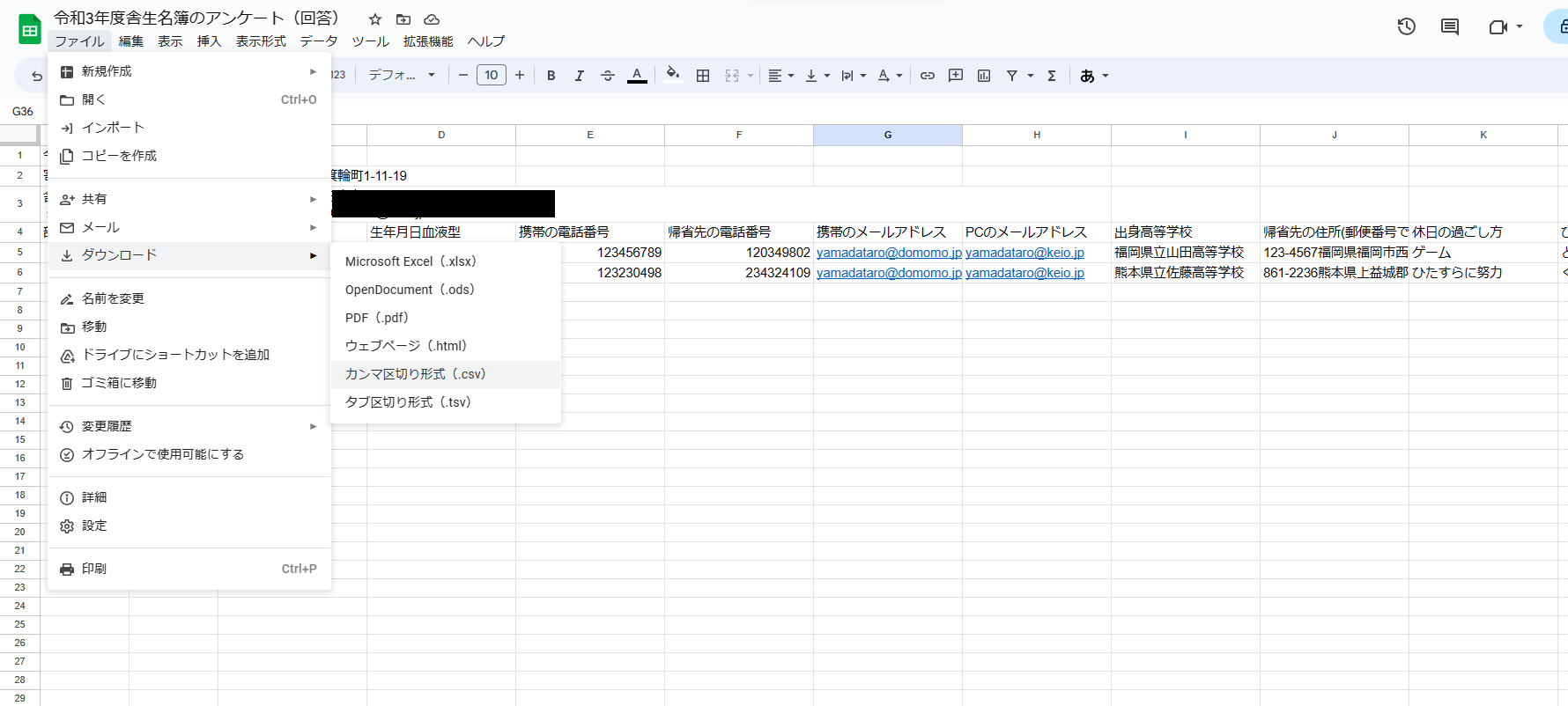Image resolution: width=1568 pixels, height=706 pixels.
Task: Open the comments panel icon
Action: (1450, 27)
